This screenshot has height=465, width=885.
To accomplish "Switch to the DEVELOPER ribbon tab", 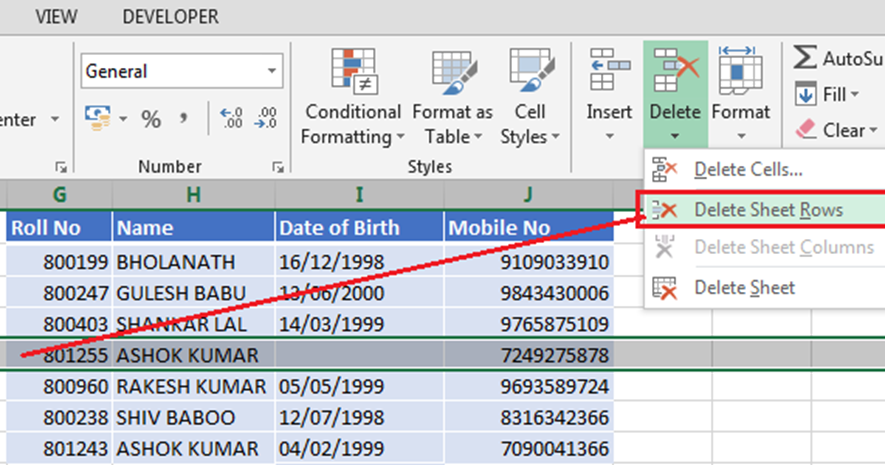I will 170,17.
